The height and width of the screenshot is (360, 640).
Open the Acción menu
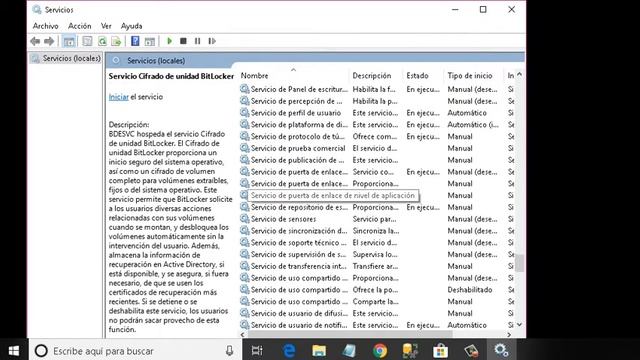click(80, 26)
